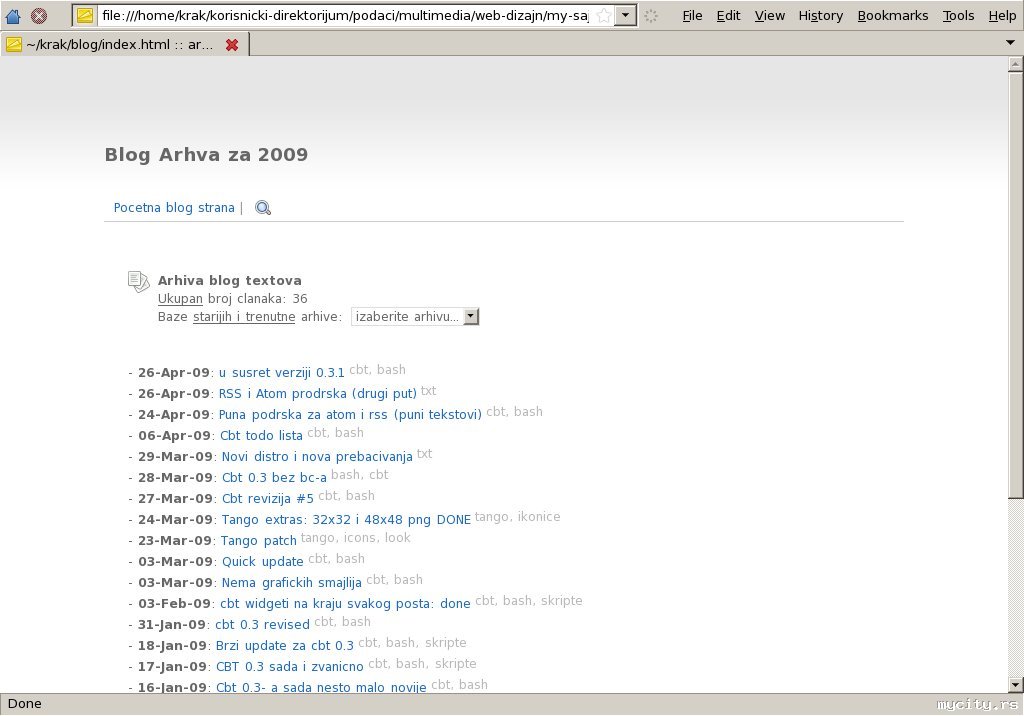Open the Bookmarks menu
1024x716 pixels.
click(893, 16)
